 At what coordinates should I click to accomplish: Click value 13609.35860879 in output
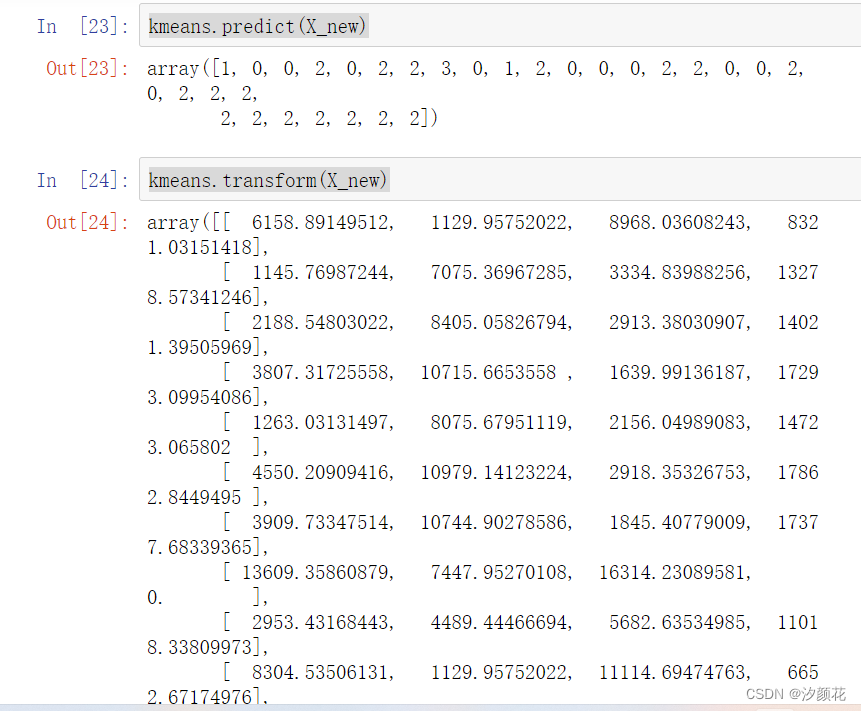pyautogui.click(x=317, y=572)
